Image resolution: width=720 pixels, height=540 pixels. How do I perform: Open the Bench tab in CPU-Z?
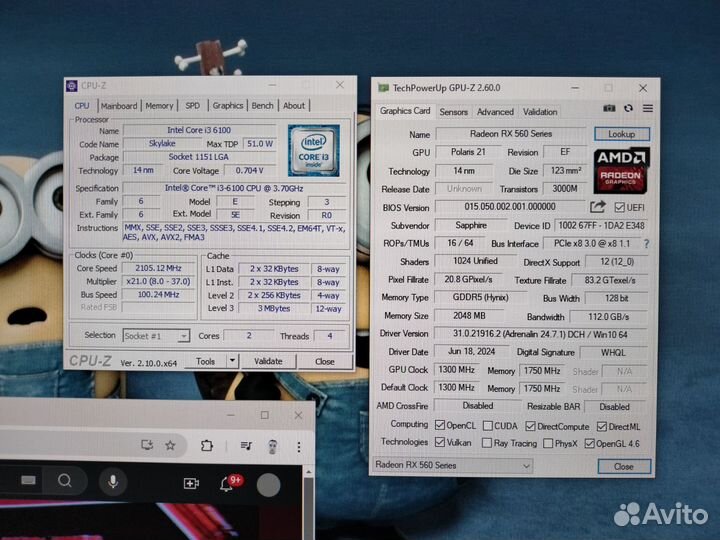(263, 106)
